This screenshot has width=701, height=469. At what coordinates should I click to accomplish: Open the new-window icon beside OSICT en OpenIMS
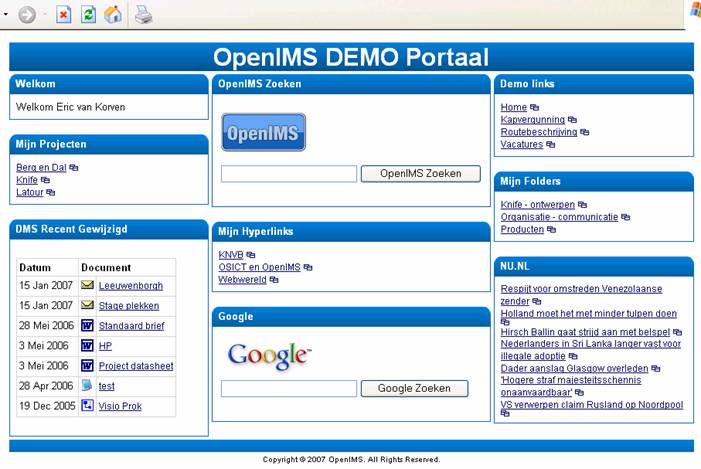coord(308,267)
